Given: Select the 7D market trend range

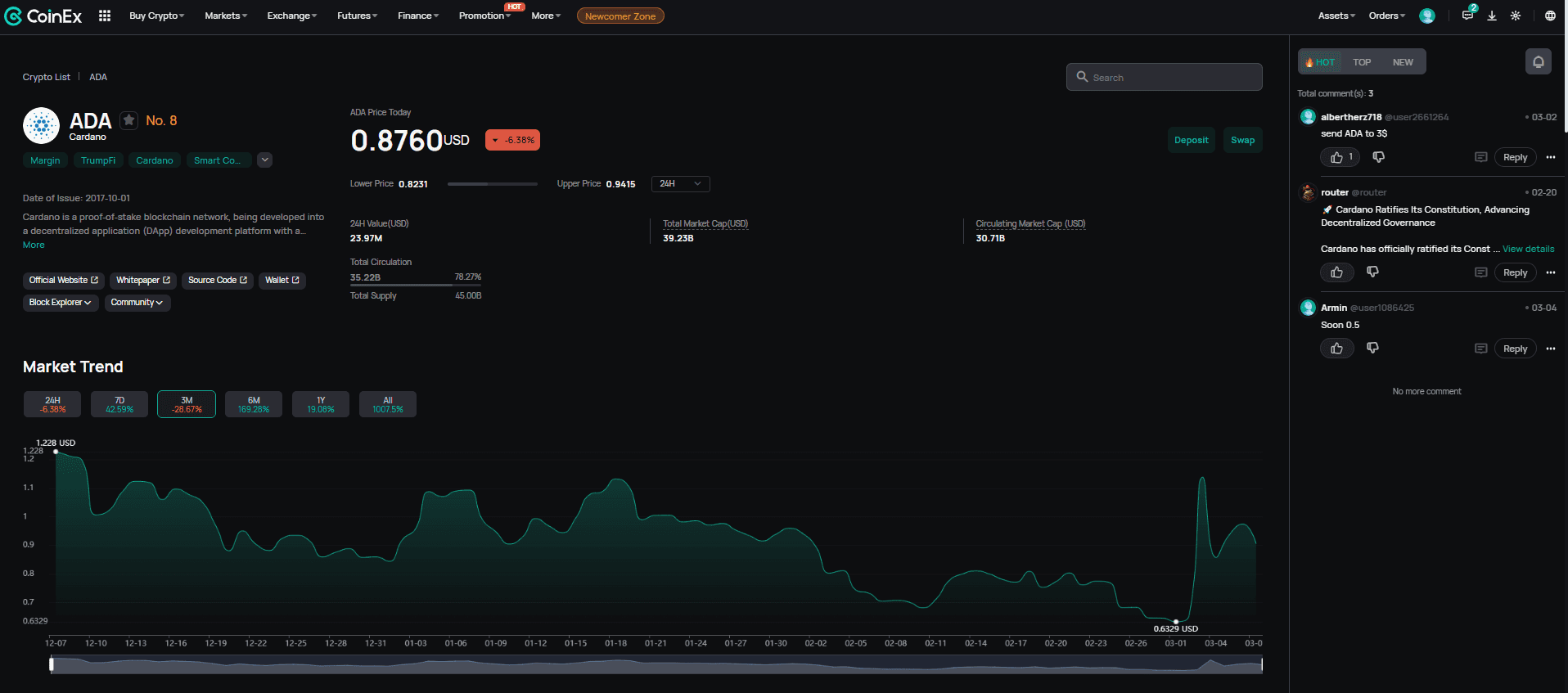Looking at the screenshot, I should (119, 404).
